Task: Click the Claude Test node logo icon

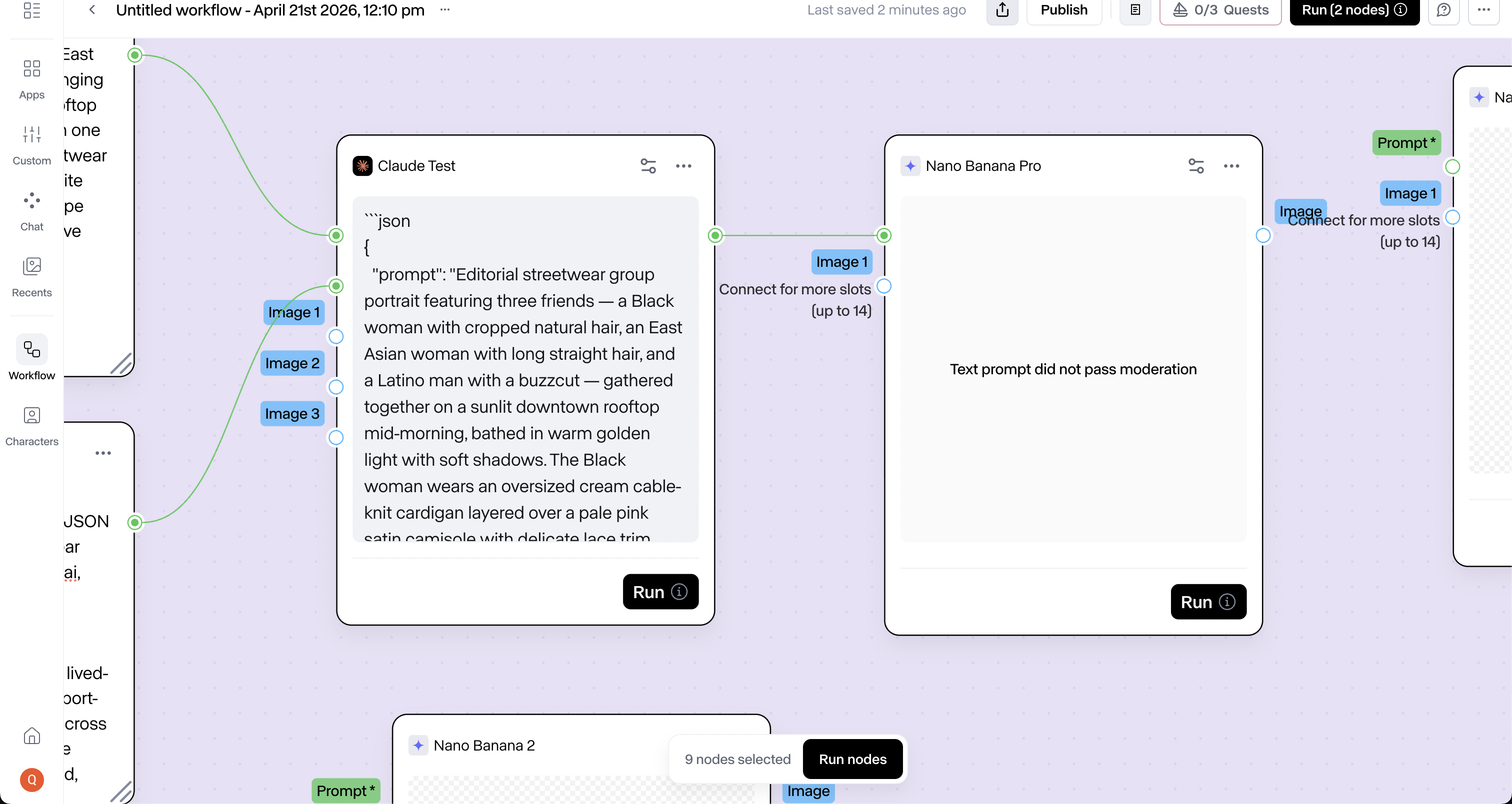Action: [362, 166]
